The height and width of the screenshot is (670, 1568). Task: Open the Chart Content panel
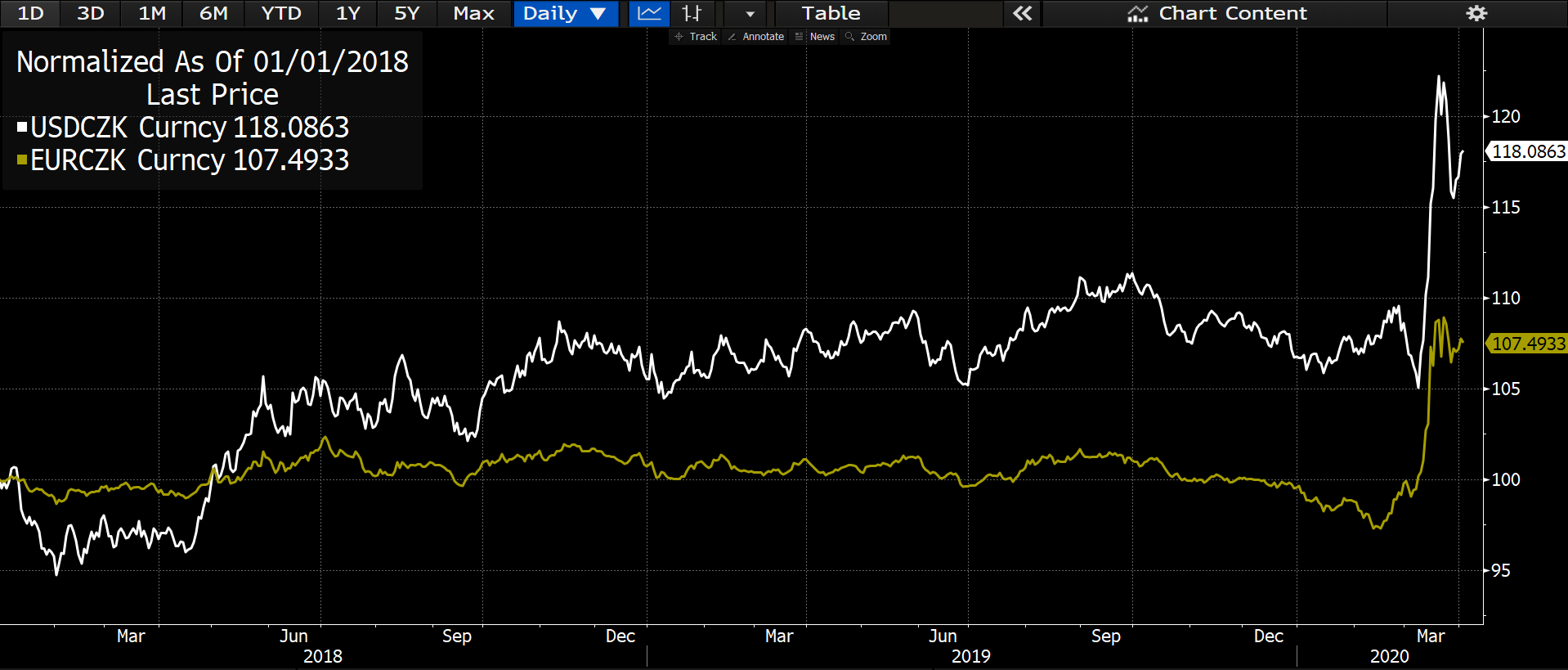[1216, 13]
